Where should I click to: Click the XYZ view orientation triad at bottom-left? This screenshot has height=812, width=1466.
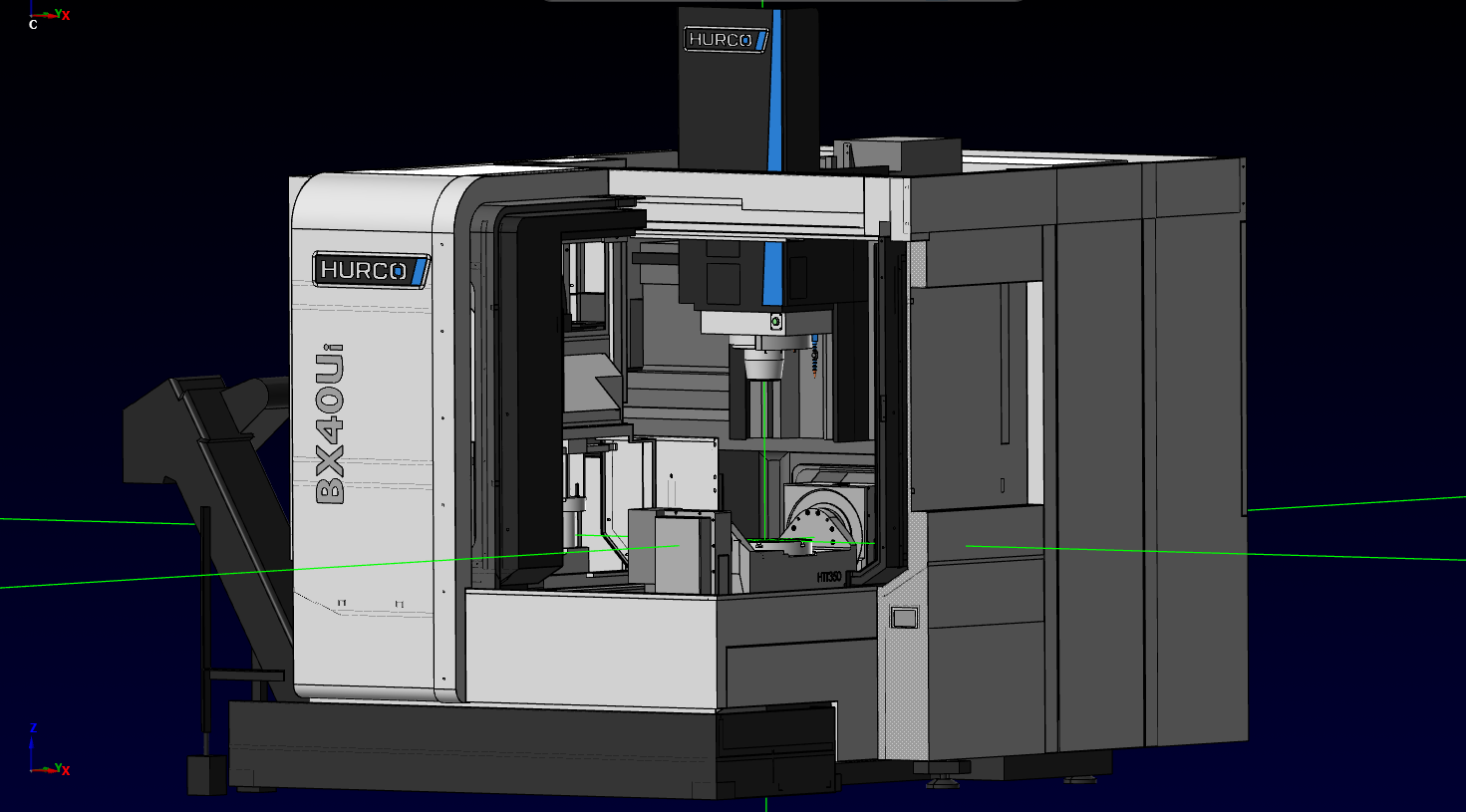tap(49, 749)
